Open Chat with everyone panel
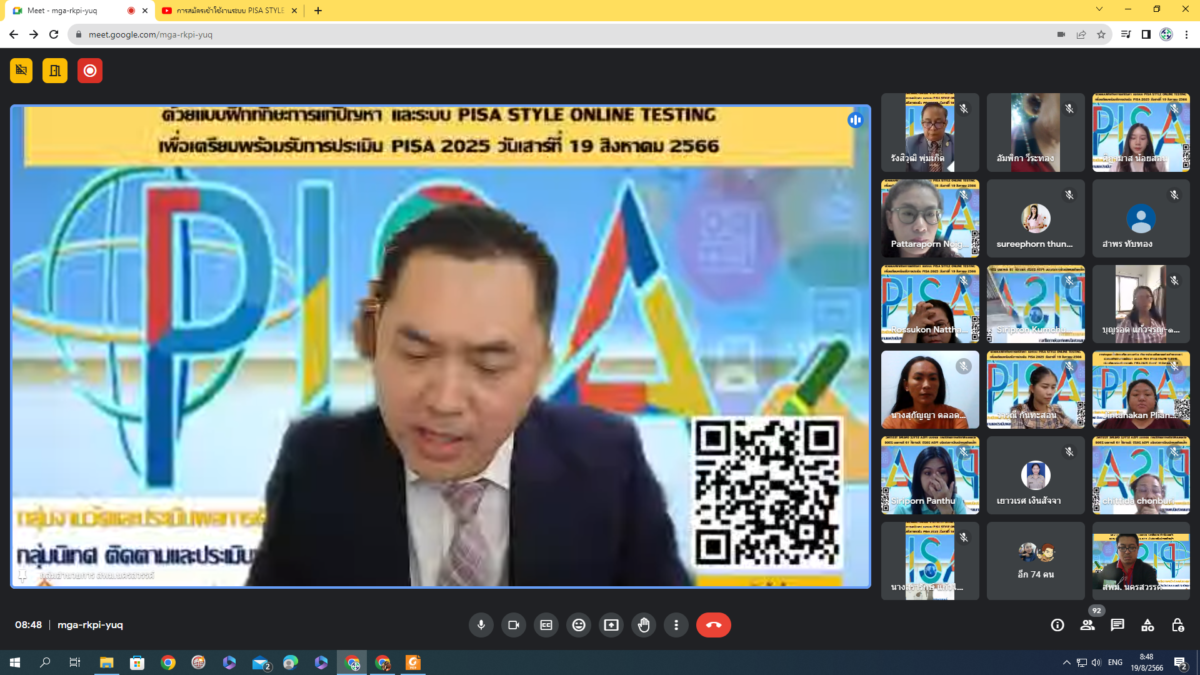Screen dimensions: 1200x675 (1117, 625)
